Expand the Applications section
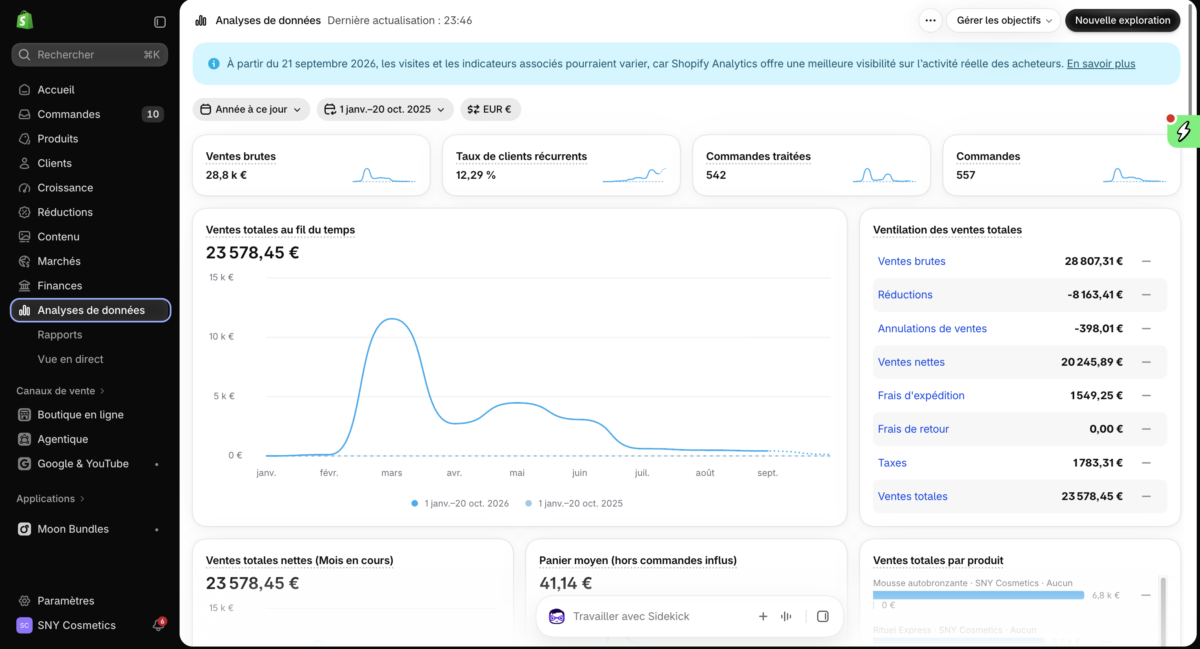The height and width of the screenshot is (649, 1200). pyautogui.click(x=50, y=499)
